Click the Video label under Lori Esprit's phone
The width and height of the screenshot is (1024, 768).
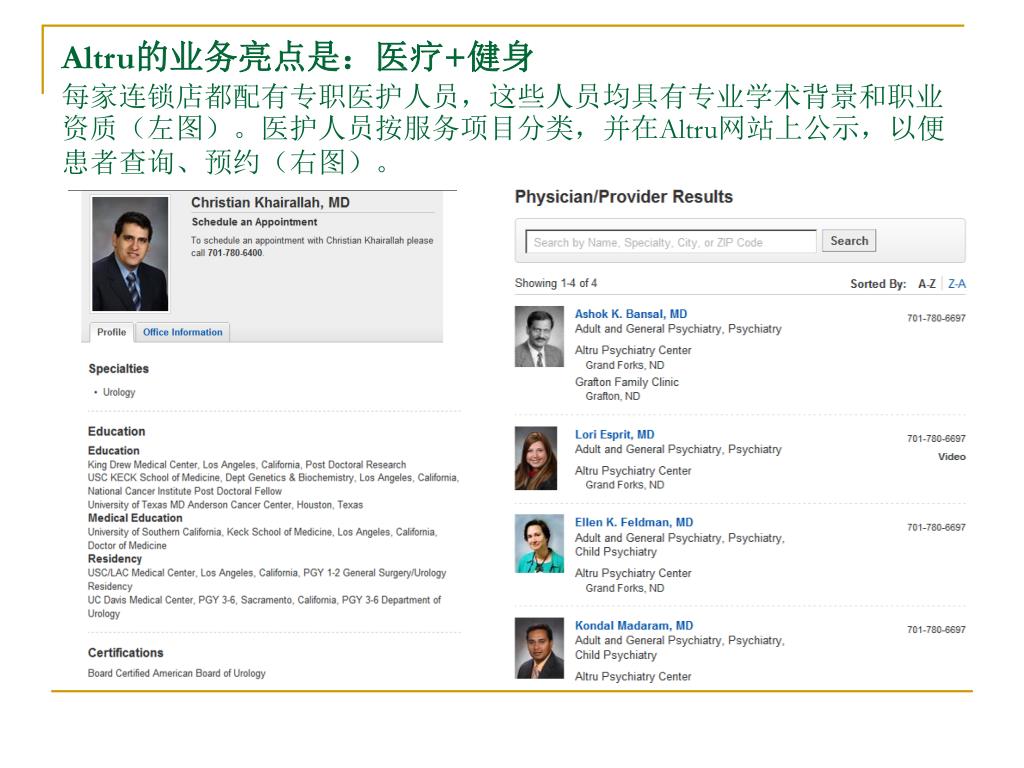(952, 456)
